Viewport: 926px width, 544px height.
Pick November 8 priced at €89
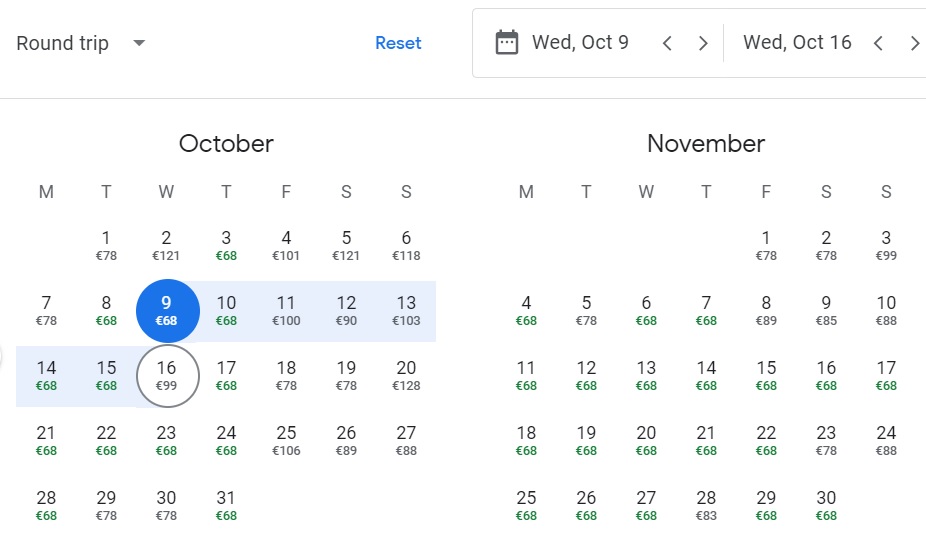766,310
